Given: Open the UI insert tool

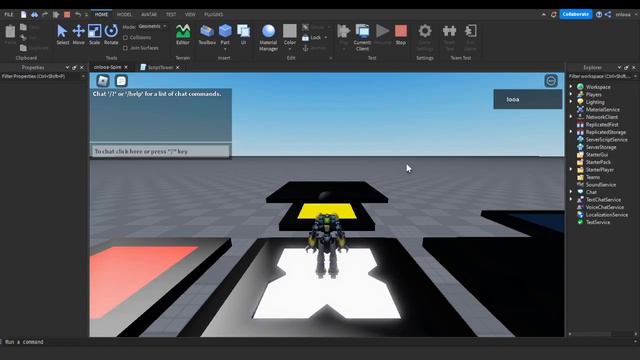Looking at the screenshot, I should pos(243,34).
